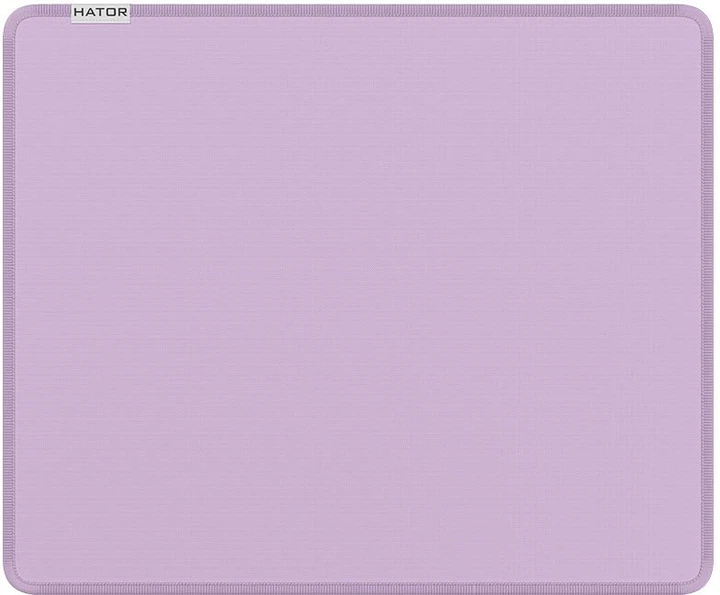Click the center of the purple mouse pad
This screenshot has height=595, width=720.
pyautogui.click(x=360, y=300)
